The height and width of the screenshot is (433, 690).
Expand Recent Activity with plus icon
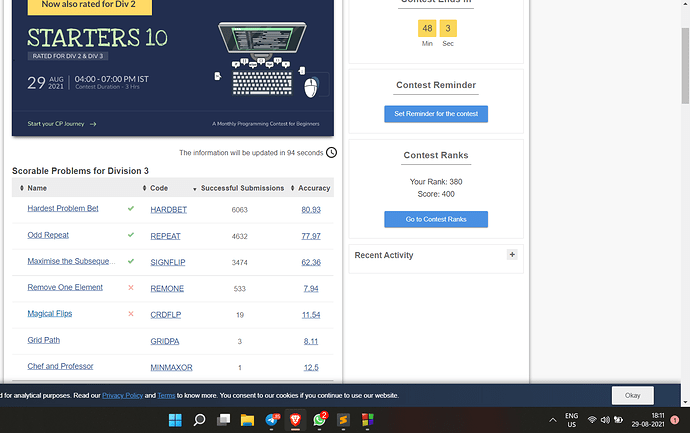(x=512, y=254)
